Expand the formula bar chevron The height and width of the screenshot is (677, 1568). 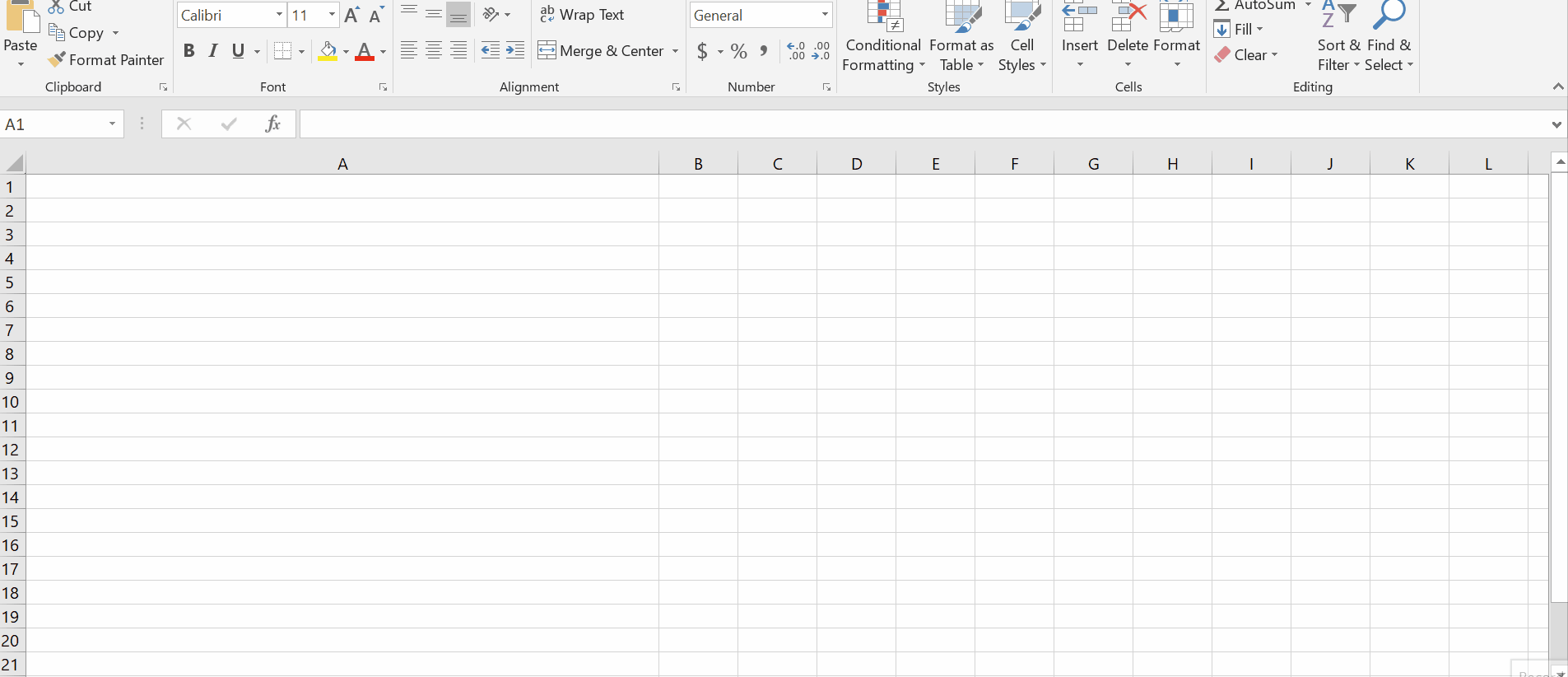(1556, 124)
